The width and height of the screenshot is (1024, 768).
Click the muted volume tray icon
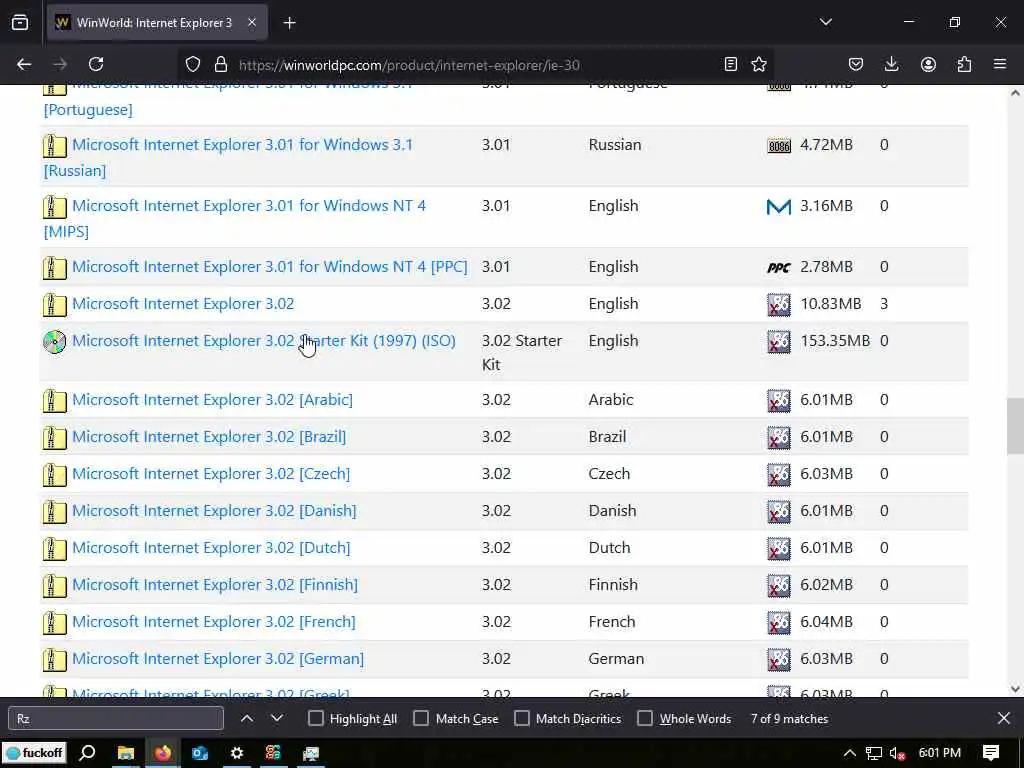coord(897,753)
